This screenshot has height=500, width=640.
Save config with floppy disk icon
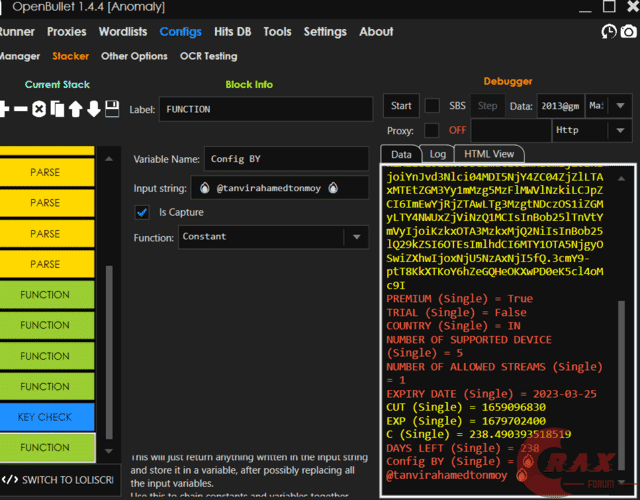pos(112,108)
